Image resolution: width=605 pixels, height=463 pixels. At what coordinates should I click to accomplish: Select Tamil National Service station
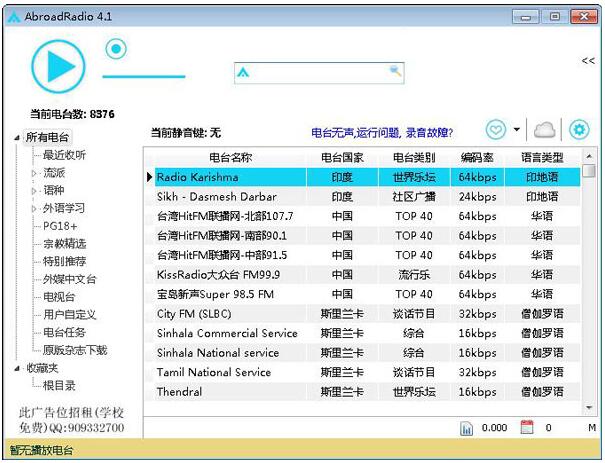[367, 372]
